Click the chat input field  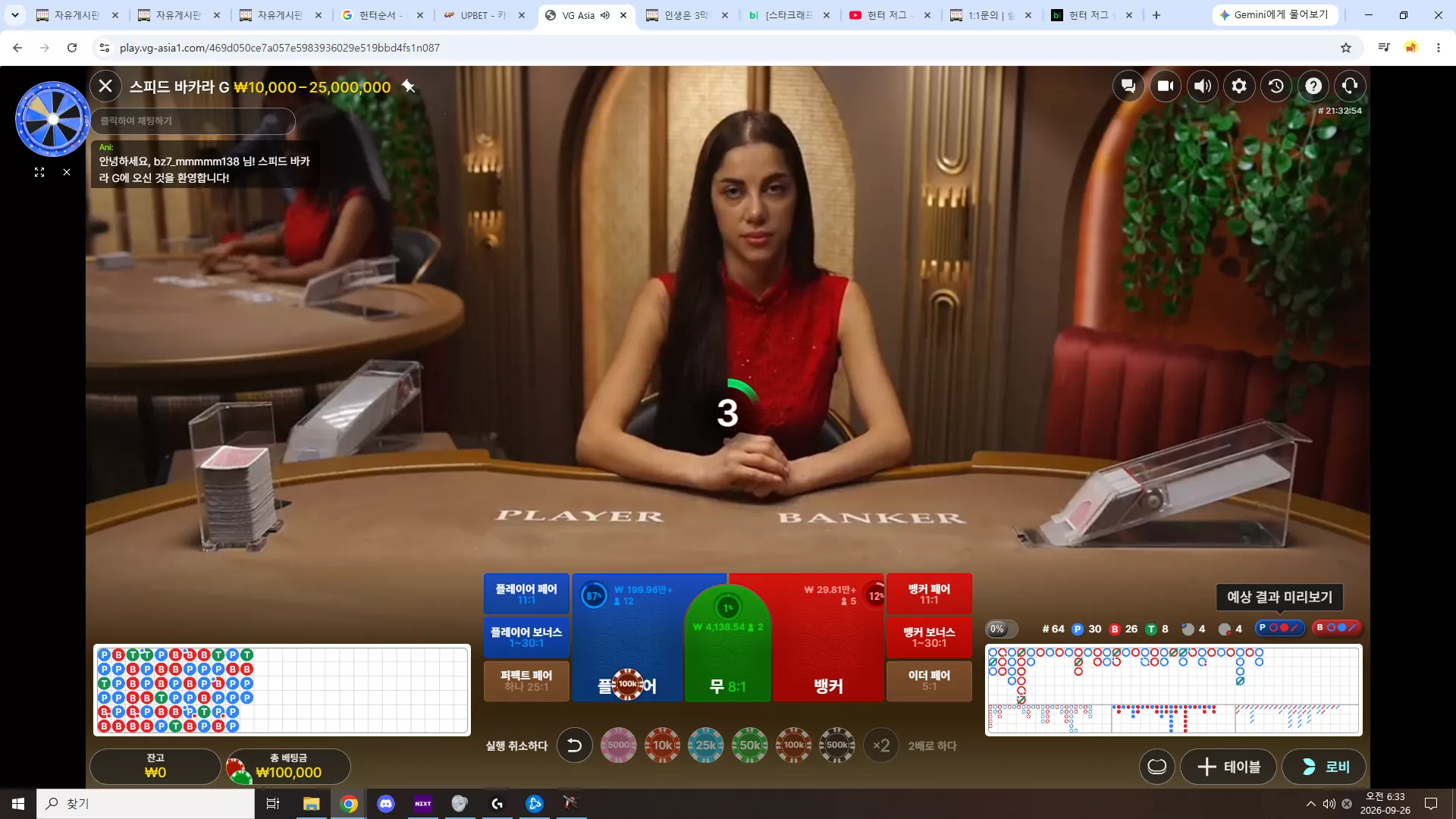click(x=193, y=121)
